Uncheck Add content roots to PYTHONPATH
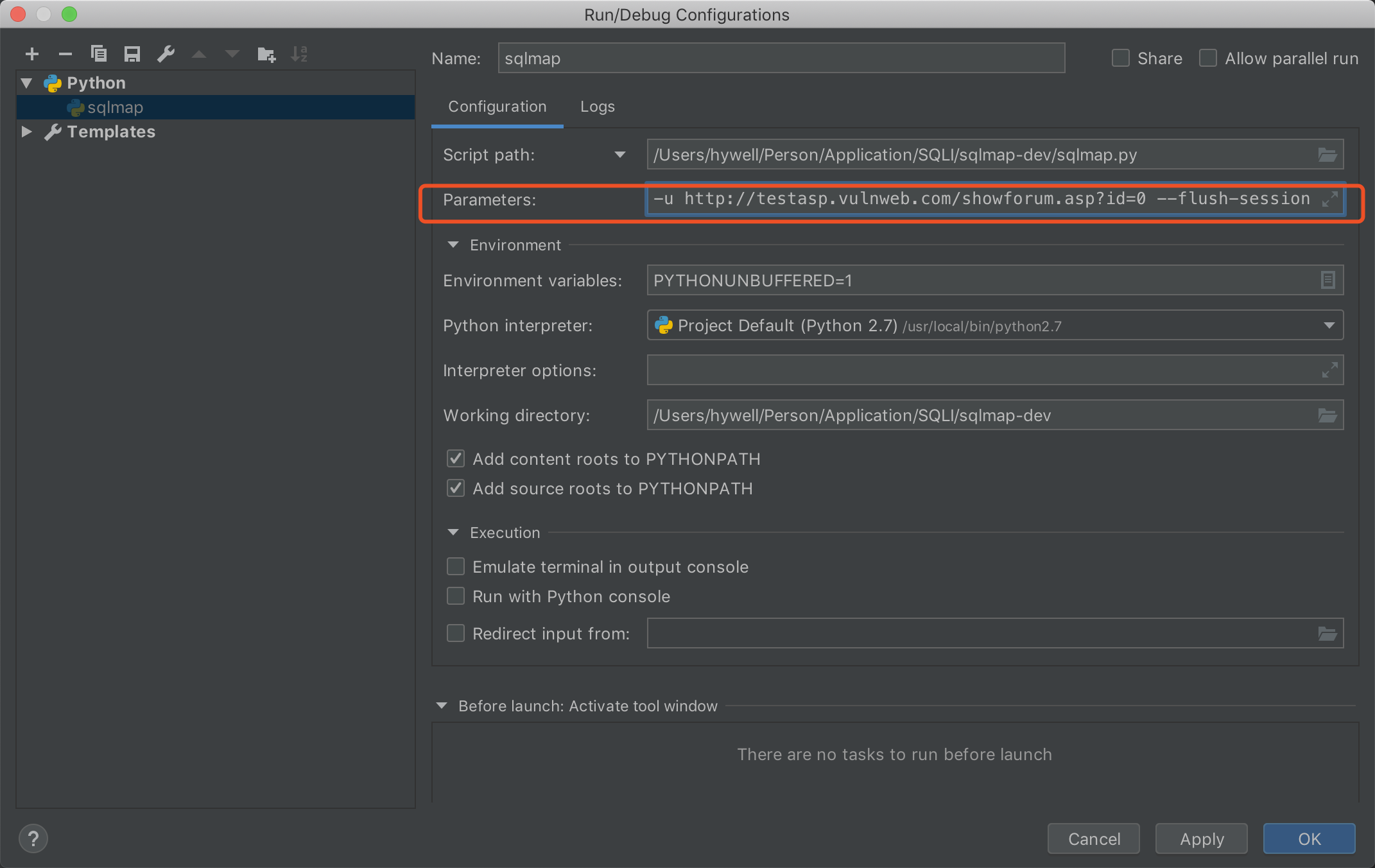This screenshot has height=868, width=1375. pyautogui.click(x=455, y=458)
